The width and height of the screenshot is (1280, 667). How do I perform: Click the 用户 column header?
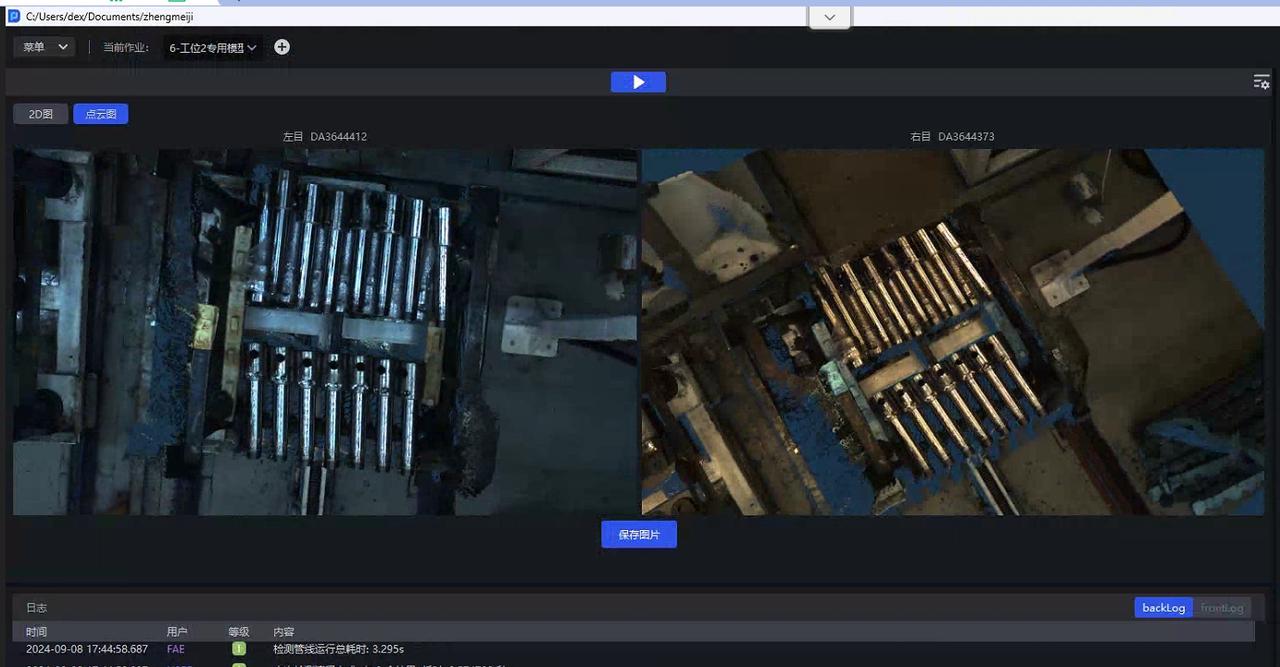(177, 632)
